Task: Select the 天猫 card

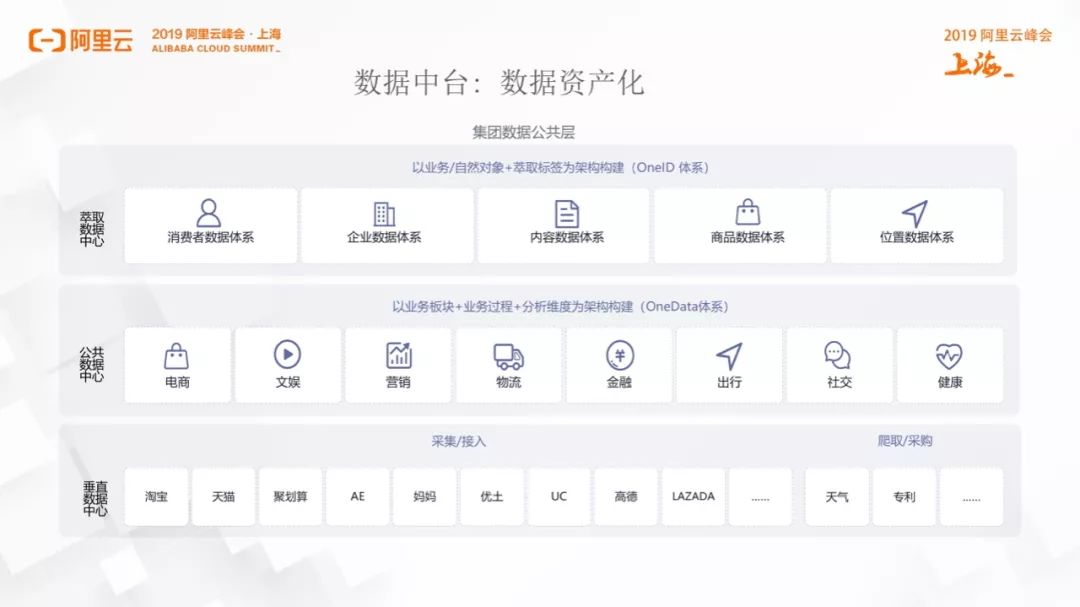Action: click(x=223, y=496)
